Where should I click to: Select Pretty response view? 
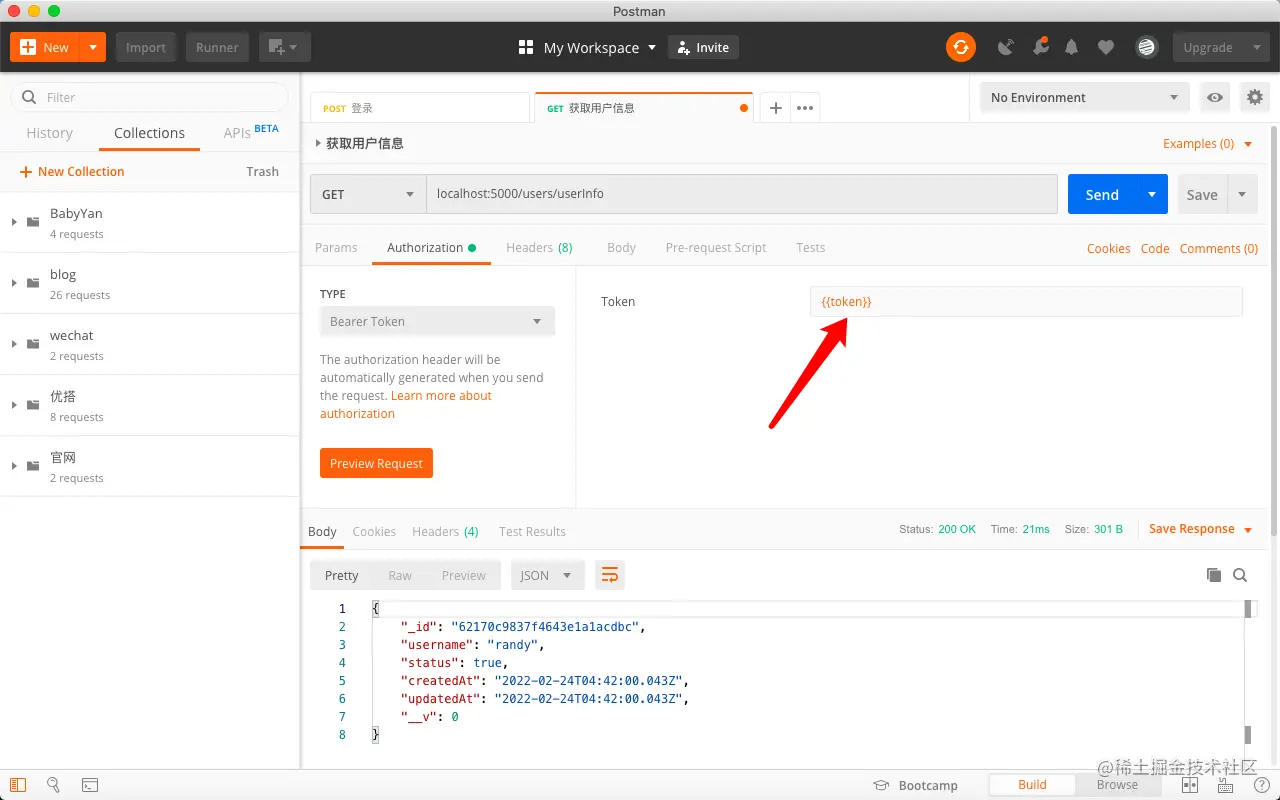pos(341,575)
